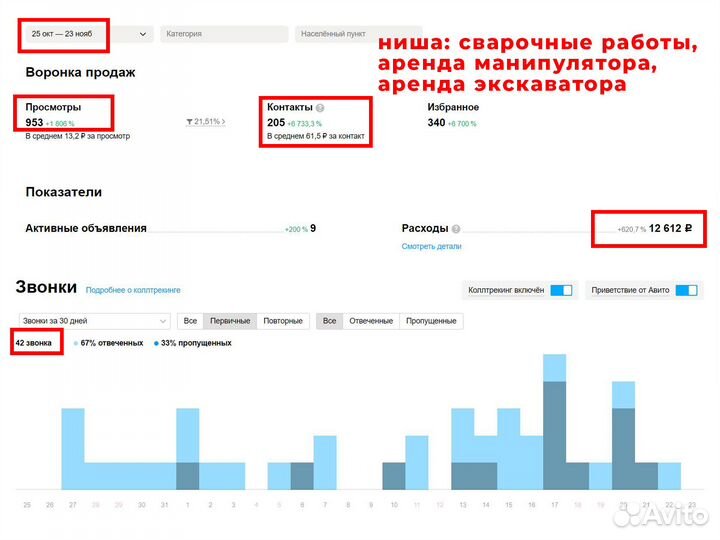Image resolution: width=720 pixels, height=540 pixels.
Task: Select the Пропущенные calls tab
Action: (x=431, y=321)
